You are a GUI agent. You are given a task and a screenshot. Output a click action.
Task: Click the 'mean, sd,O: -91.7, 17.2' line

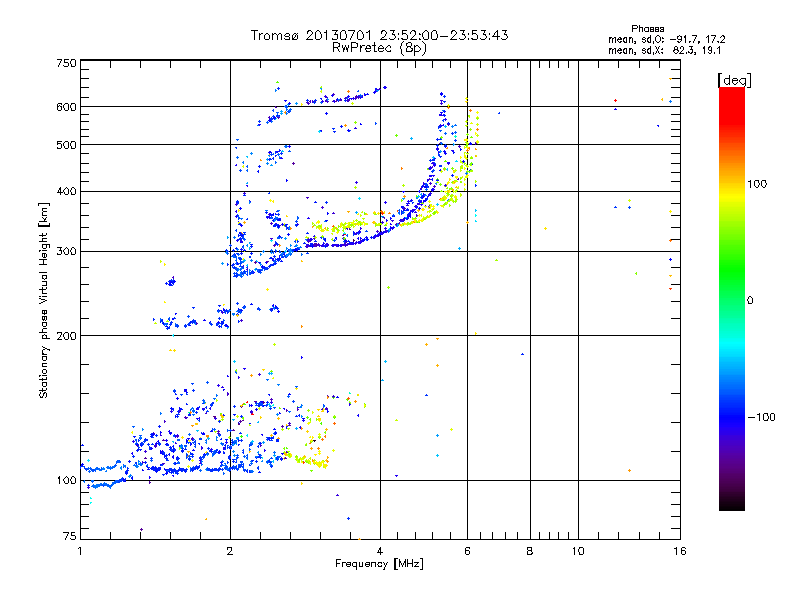point(666,40)
